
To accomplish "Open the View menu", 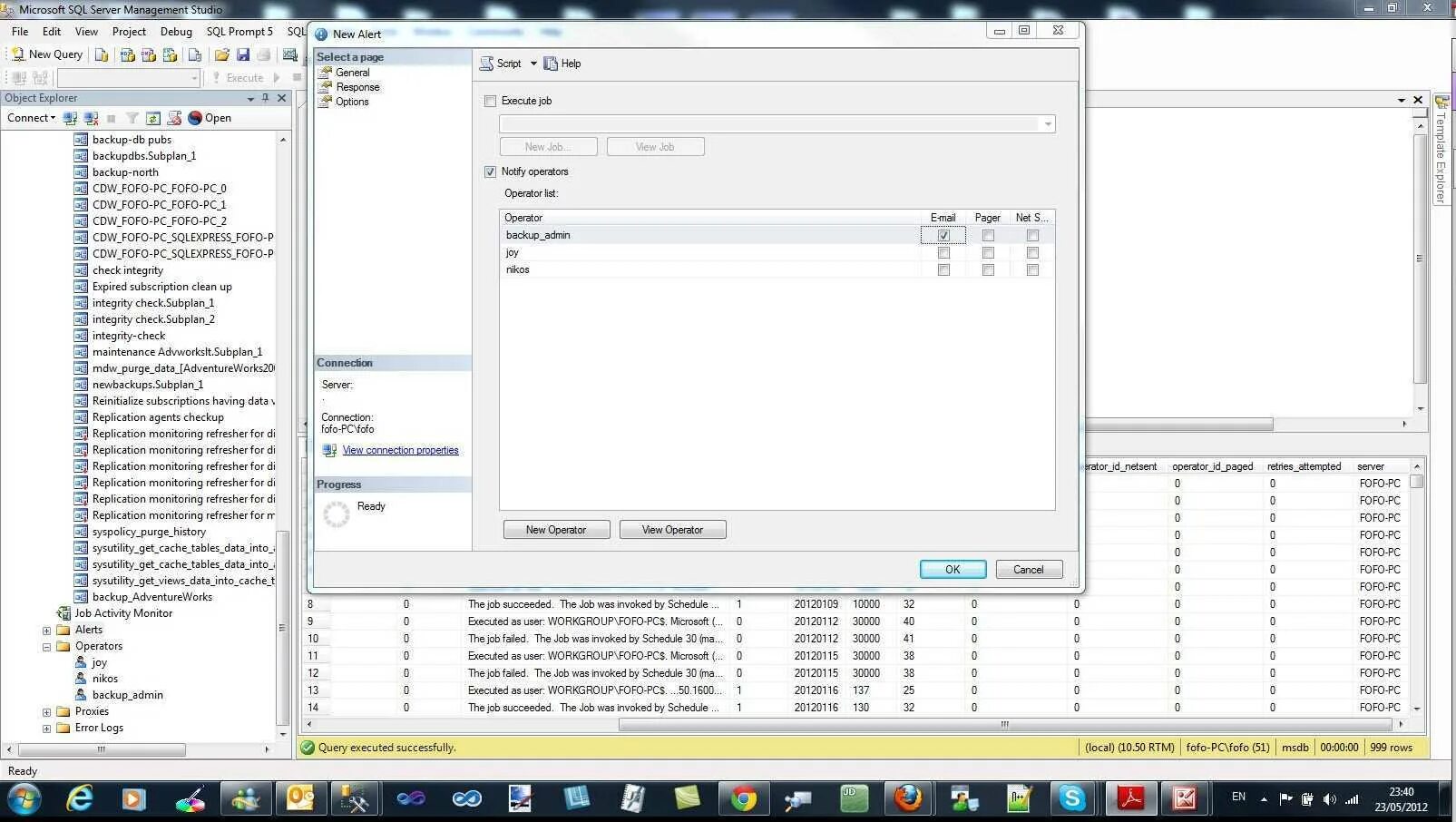I will point(86,31).
